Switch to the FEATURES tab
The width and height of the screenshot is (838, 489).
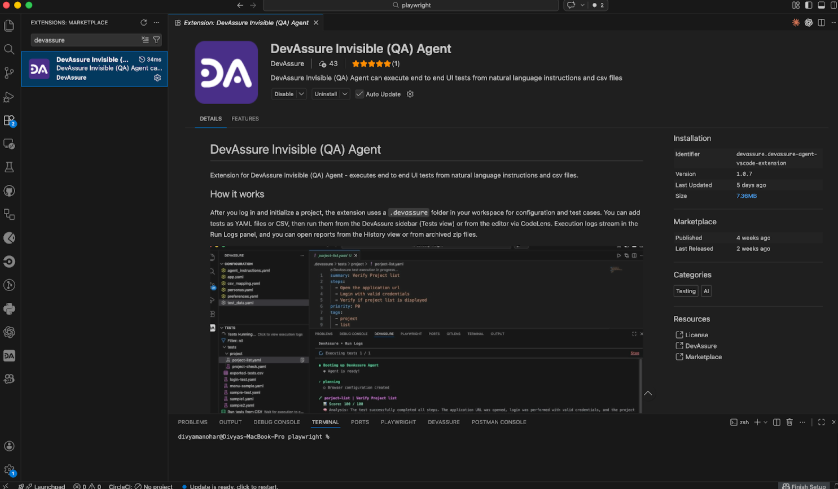pos(245,119)
